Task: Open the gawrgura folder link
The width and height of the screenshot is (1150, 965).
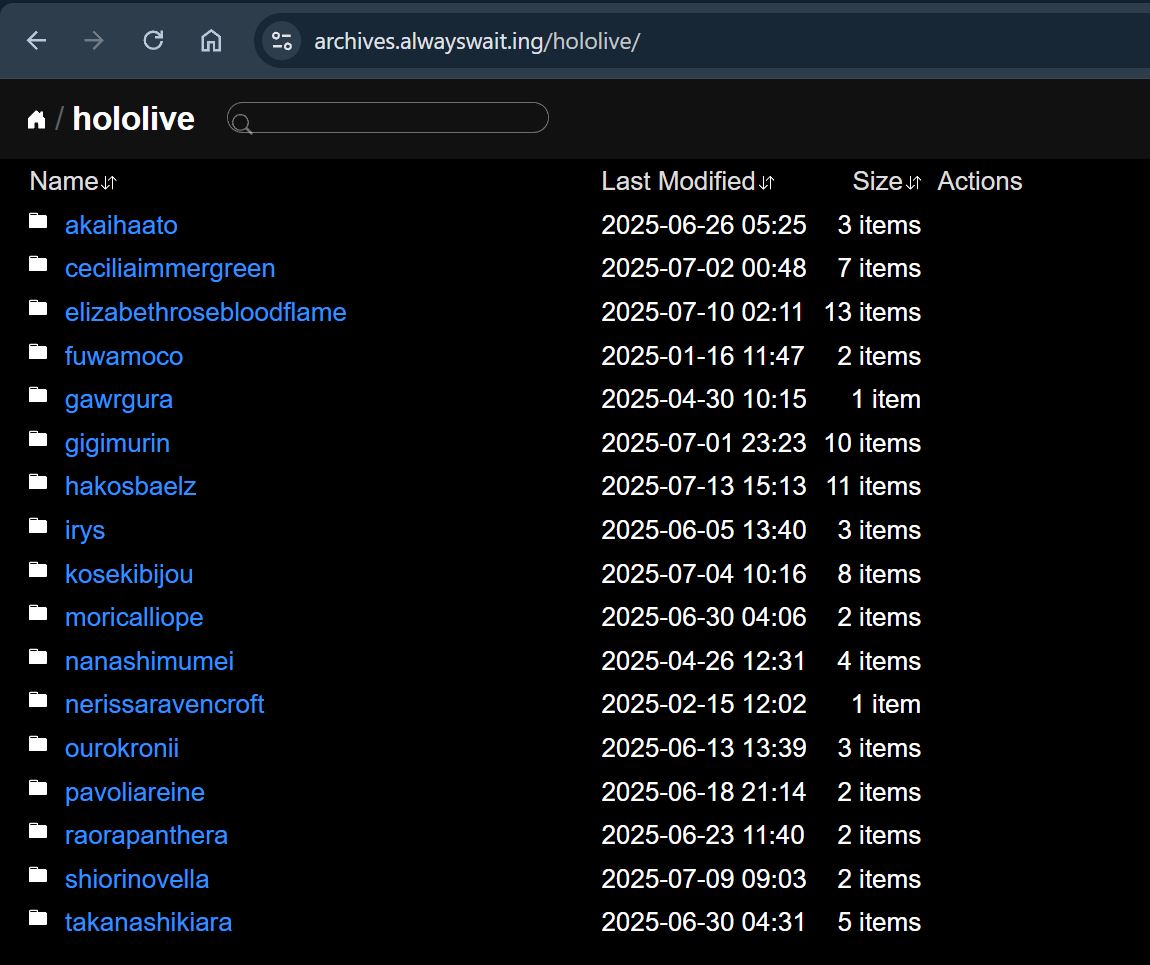Action: click(119, 400)
